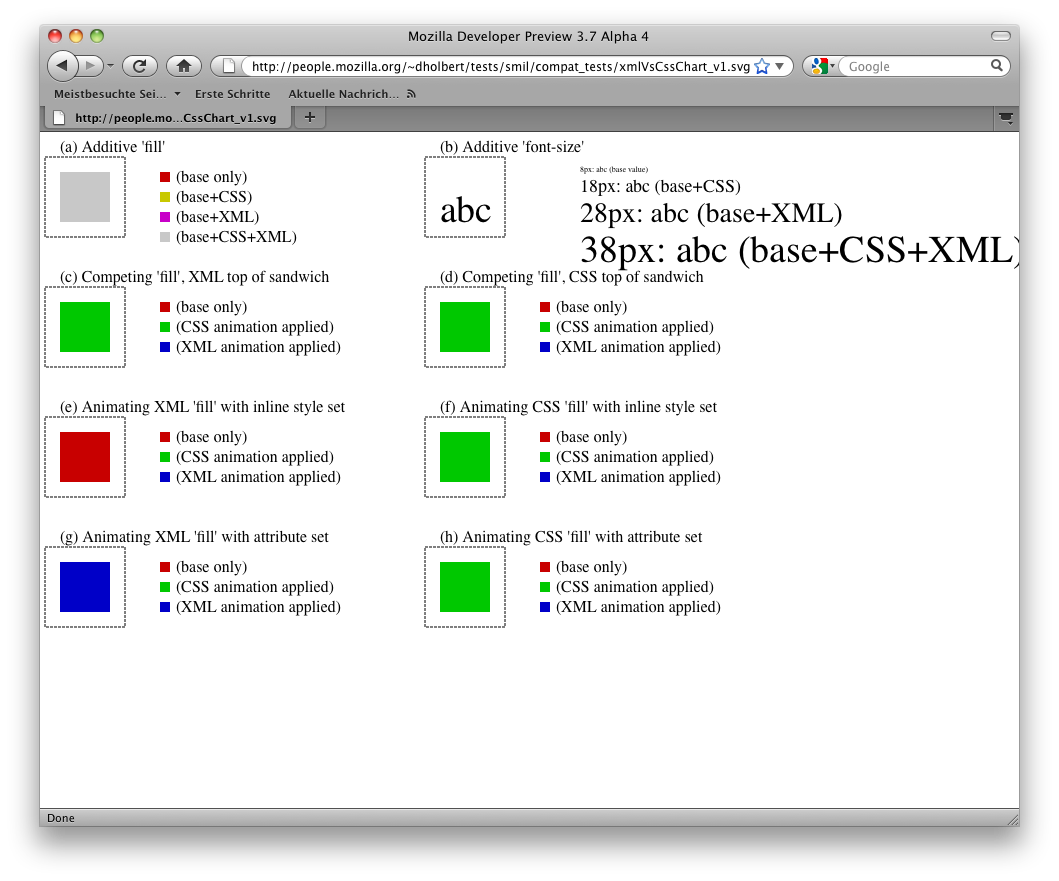Click heading '(a) Additive 'fill''
The image size is (1059, 881).
point(112,147)
